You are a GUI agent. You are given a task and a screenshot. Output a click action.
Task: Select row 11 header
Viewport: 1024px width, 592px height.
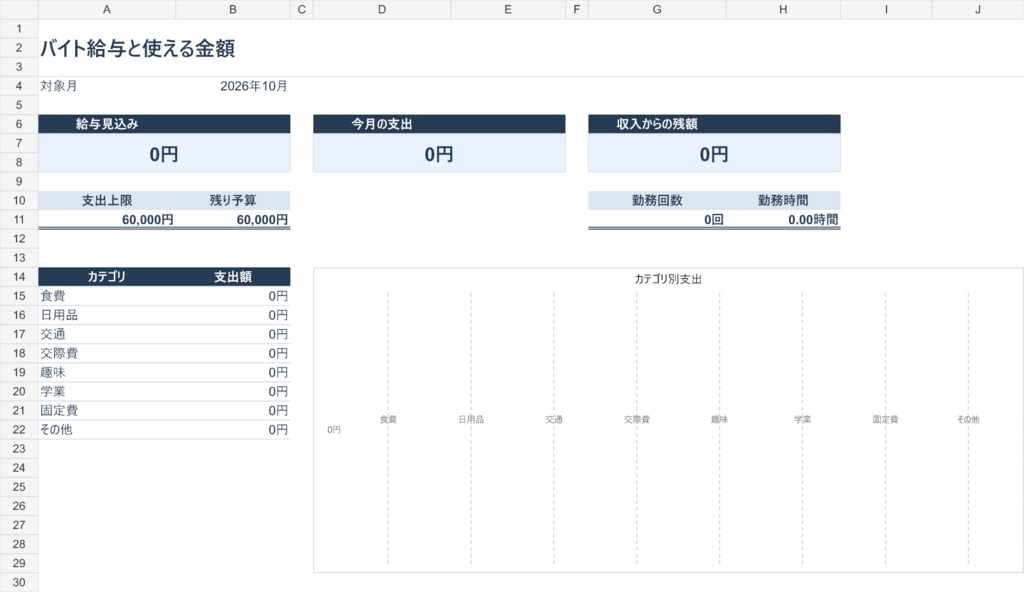[19, 220]
